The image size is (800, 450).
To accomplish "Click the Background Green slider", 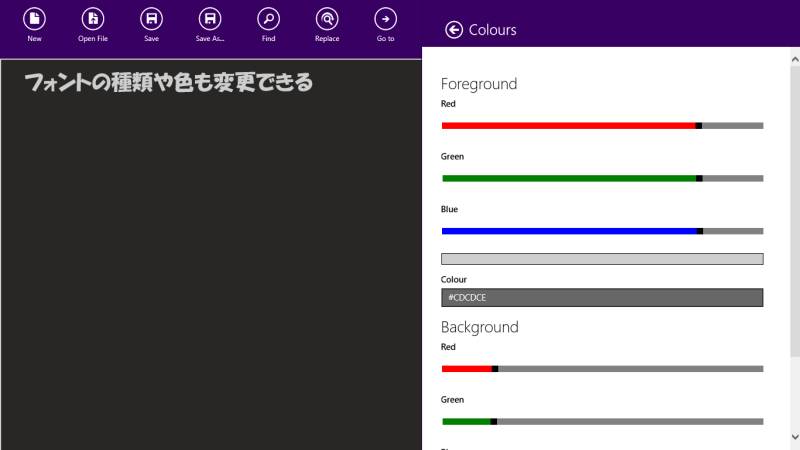I will (602, 421).
